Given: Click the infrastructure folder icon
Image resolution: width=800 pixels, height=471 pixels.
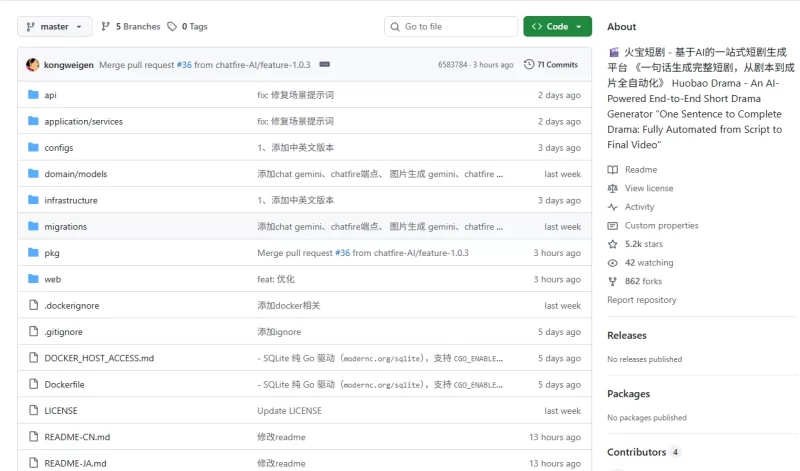Looking at the screenshot, I should tap(33, 200).
